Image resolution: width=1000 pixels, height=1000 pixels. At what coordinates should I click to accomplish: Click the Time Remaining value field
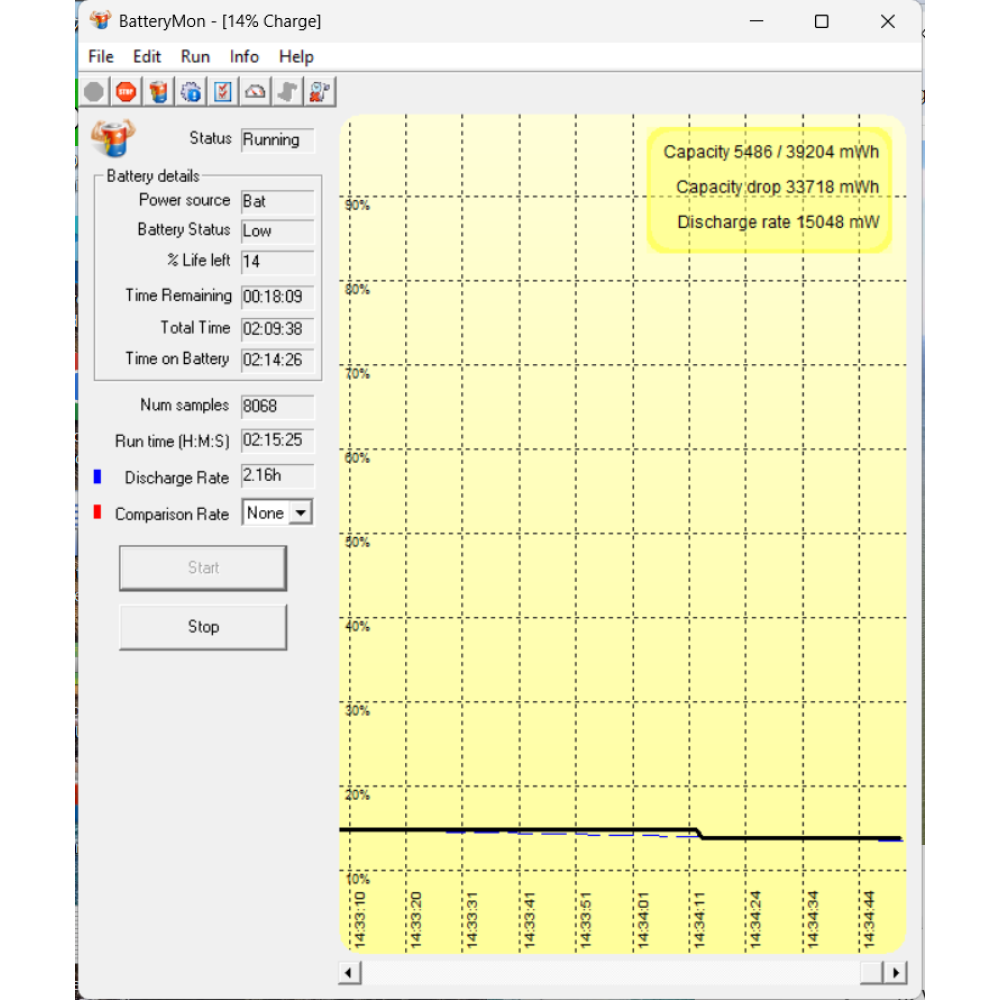[277, 297]
